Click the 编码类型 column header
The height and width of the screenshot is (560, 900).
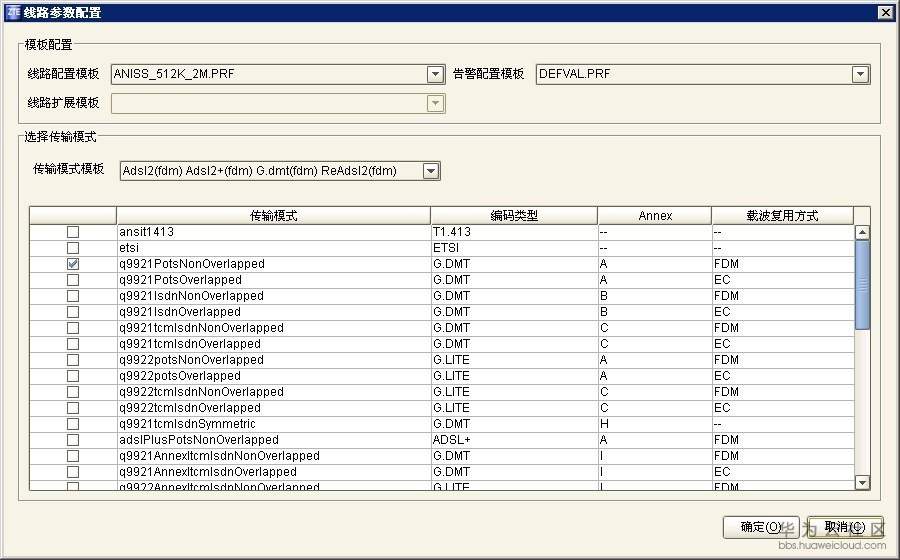pos(514,216)
